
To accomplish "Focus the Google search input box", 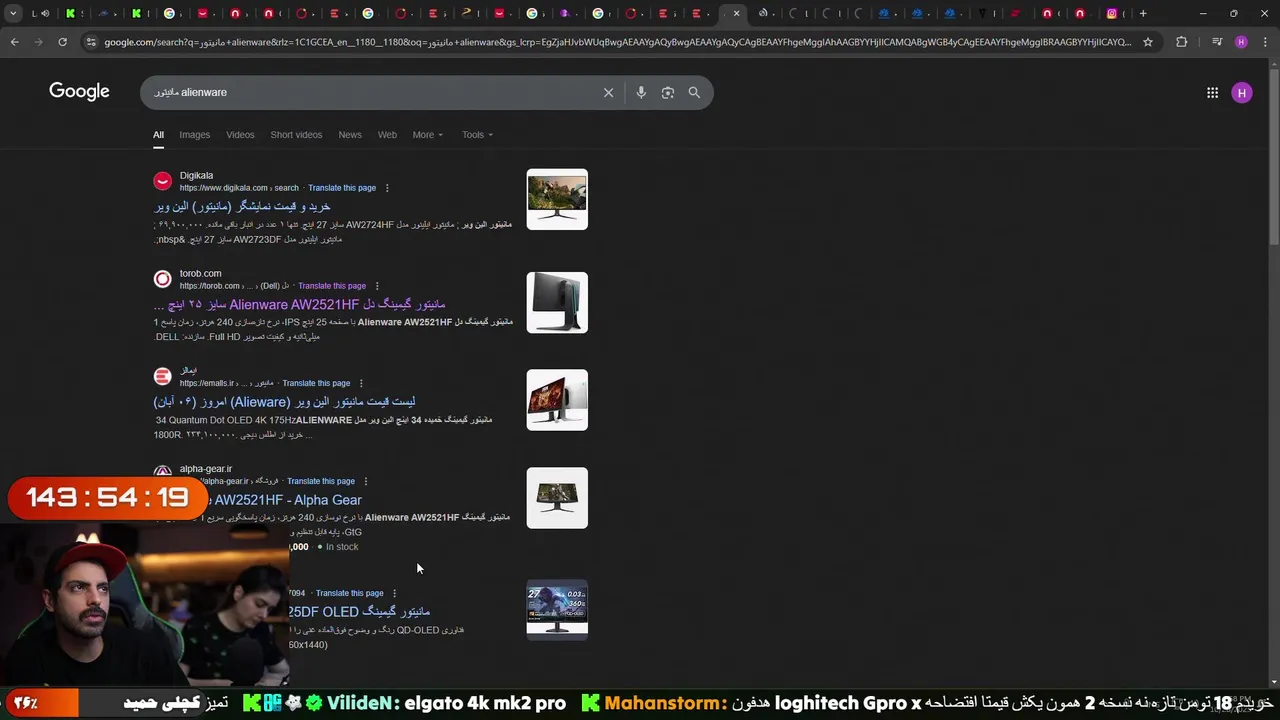I will click(370, 92).
